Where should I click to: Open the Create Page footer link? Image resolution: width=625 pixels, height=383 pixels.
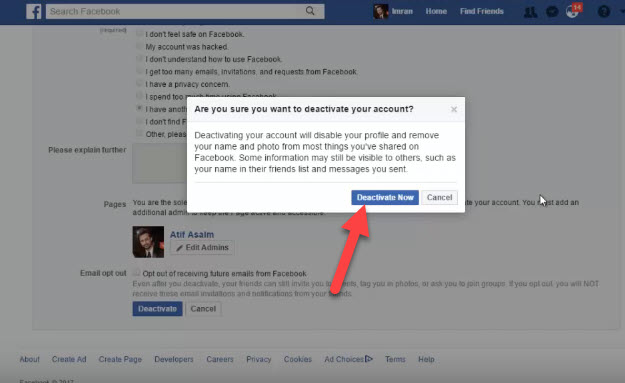coord(120,359)
